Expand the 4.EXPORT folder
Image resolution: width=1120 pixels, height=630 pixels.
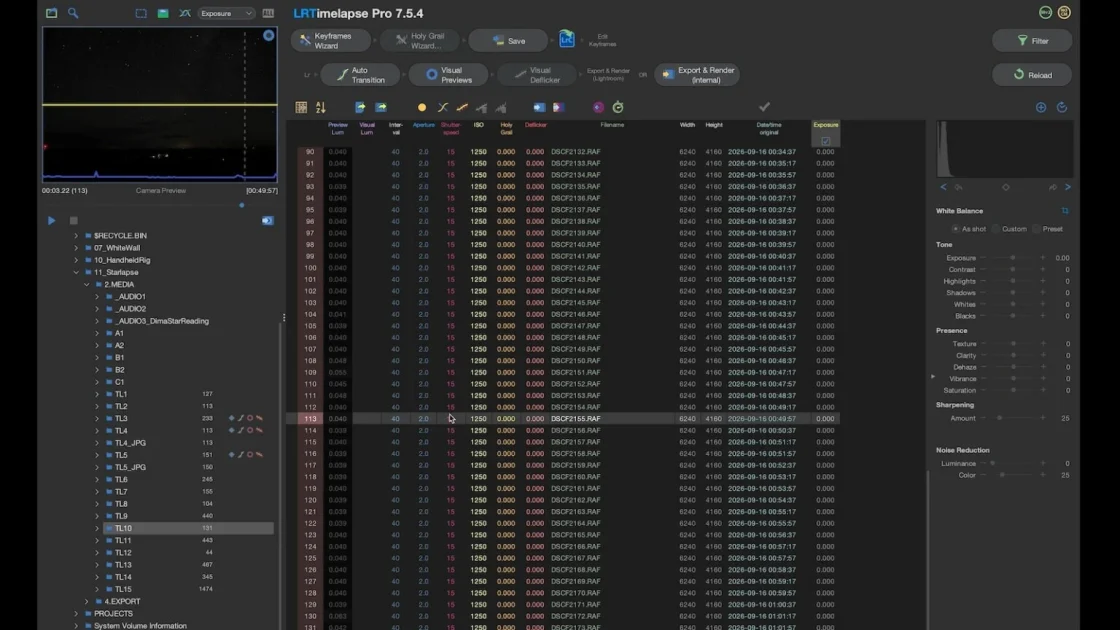pos(86,601)
